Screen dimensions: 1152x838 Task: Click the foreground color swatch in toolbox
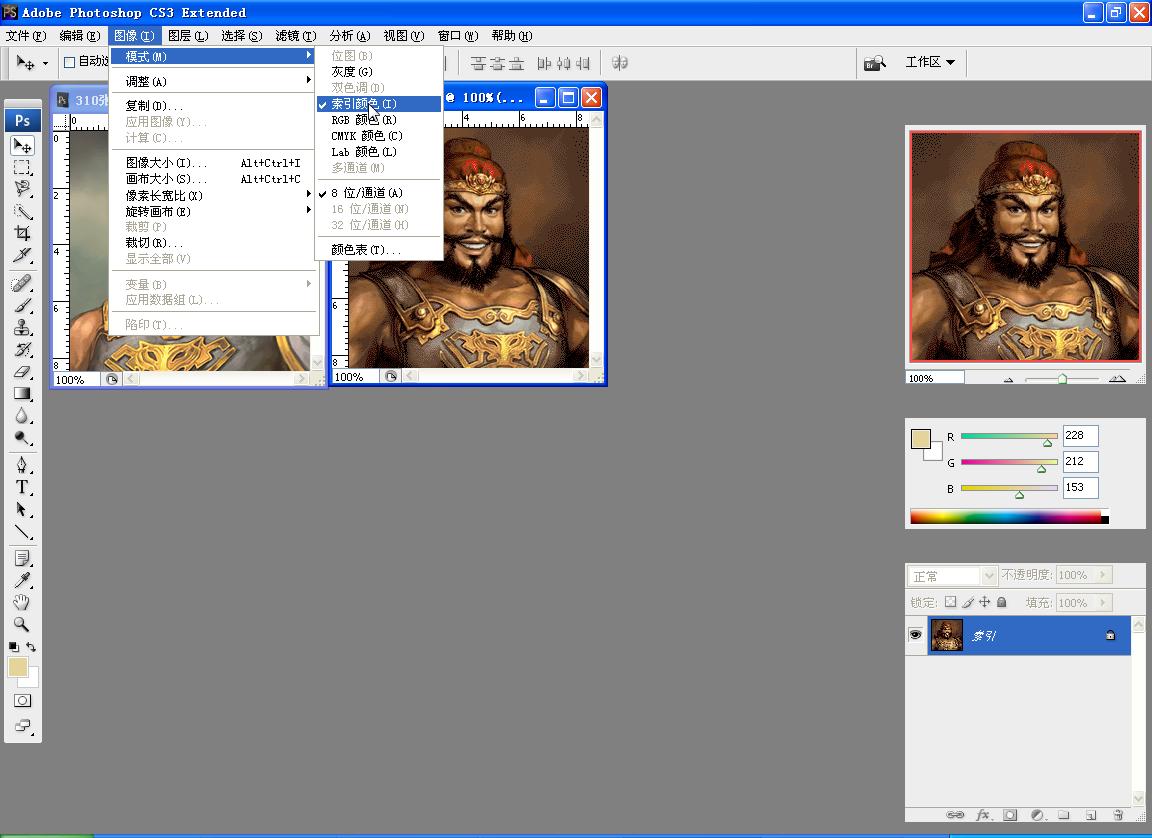pyautogui.click(x=17, y=667)
